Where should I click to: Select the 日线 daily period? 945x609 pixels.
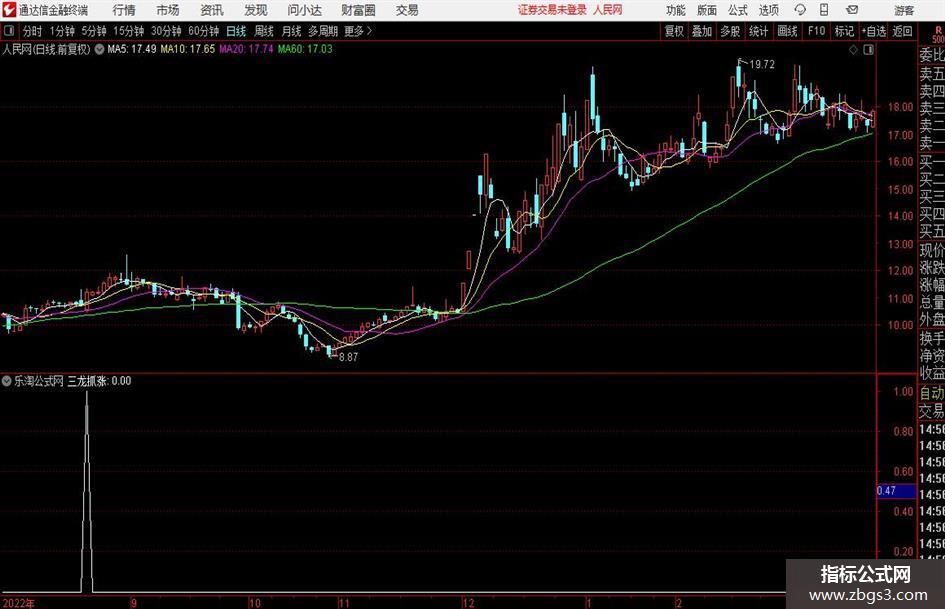236,31
